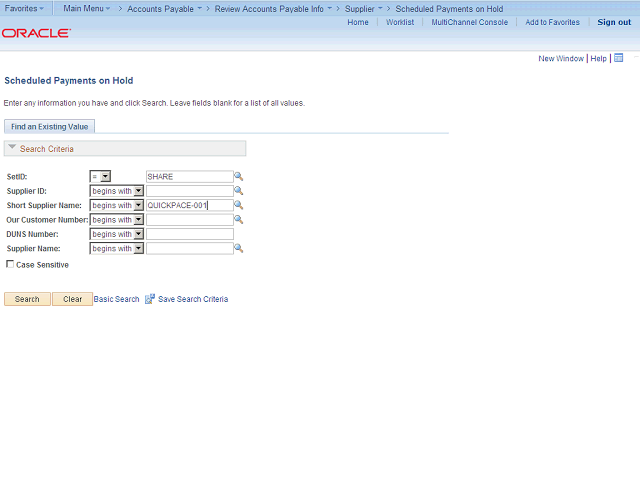Click the Supplier Name input field

click(x=190, y=248)
